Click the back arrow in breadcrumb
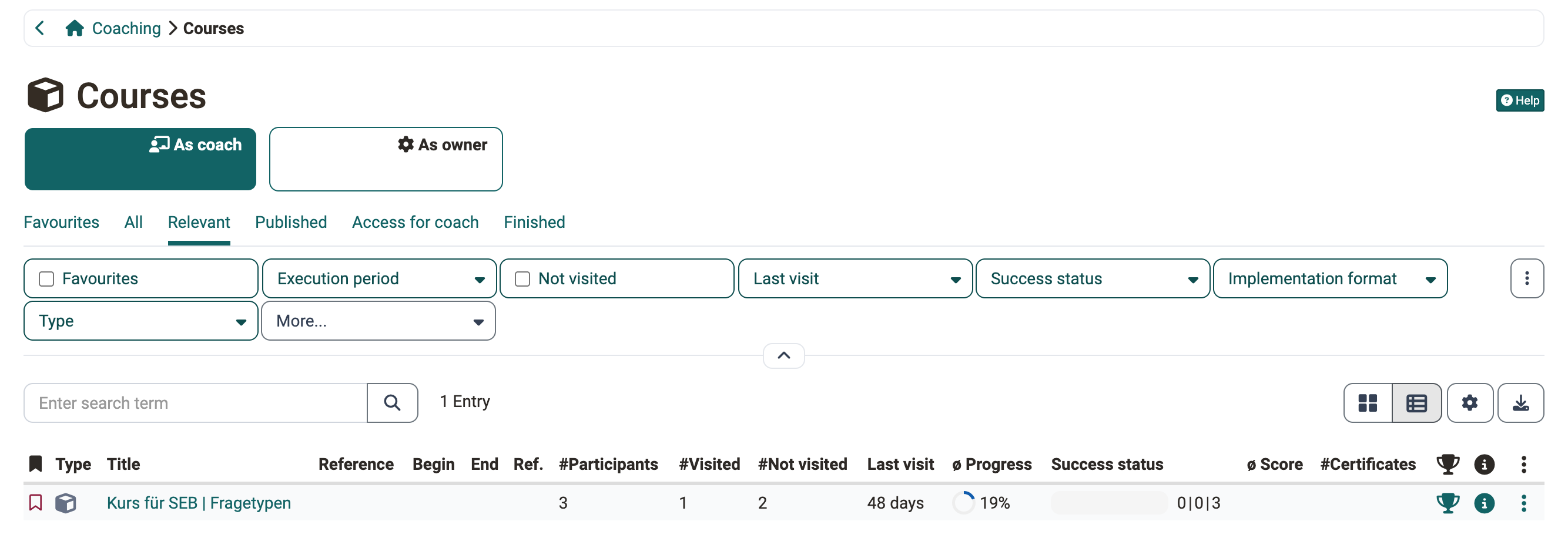 point(40,28)
